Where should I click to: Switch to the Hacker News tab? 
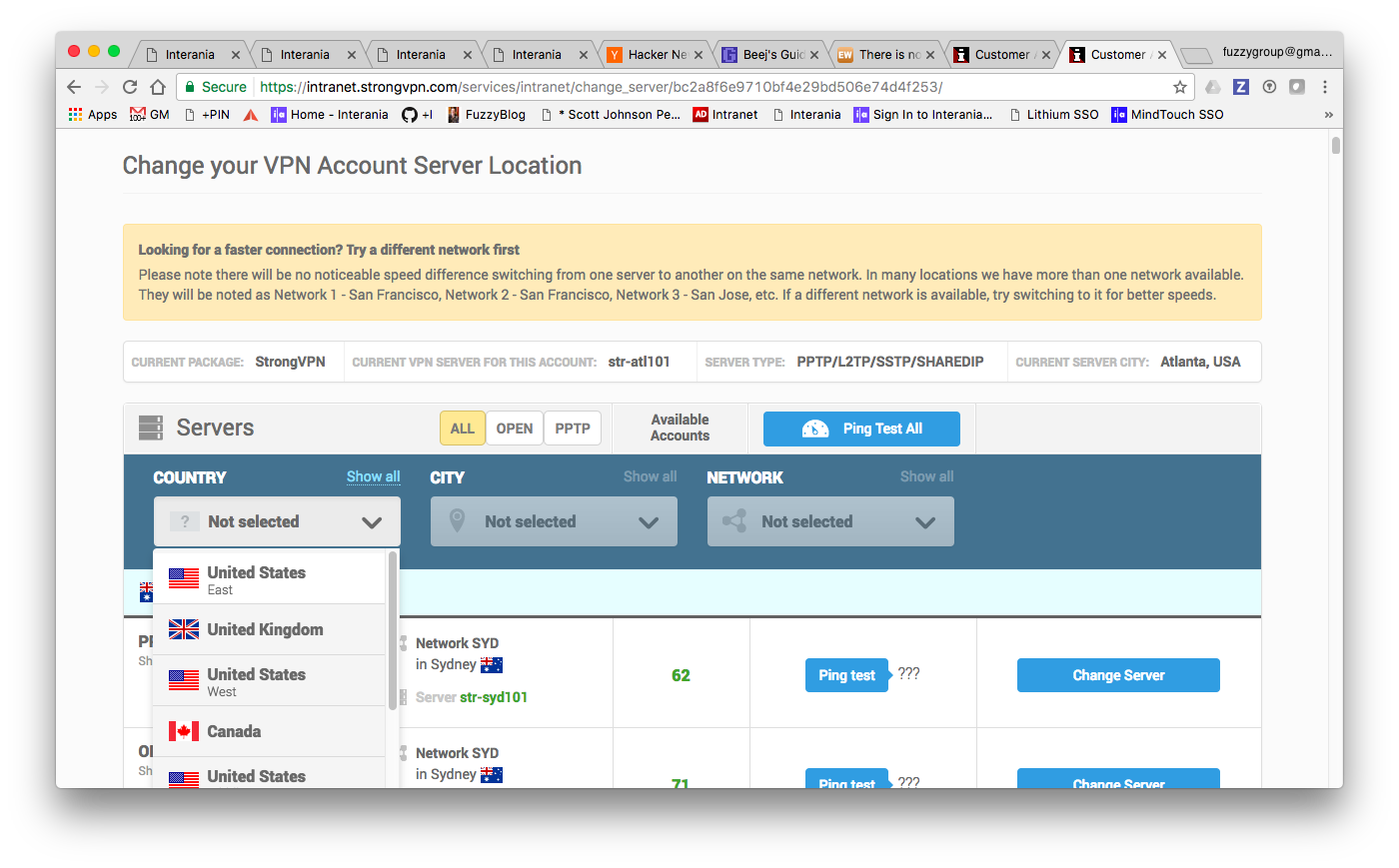click(x=656, y=55)
